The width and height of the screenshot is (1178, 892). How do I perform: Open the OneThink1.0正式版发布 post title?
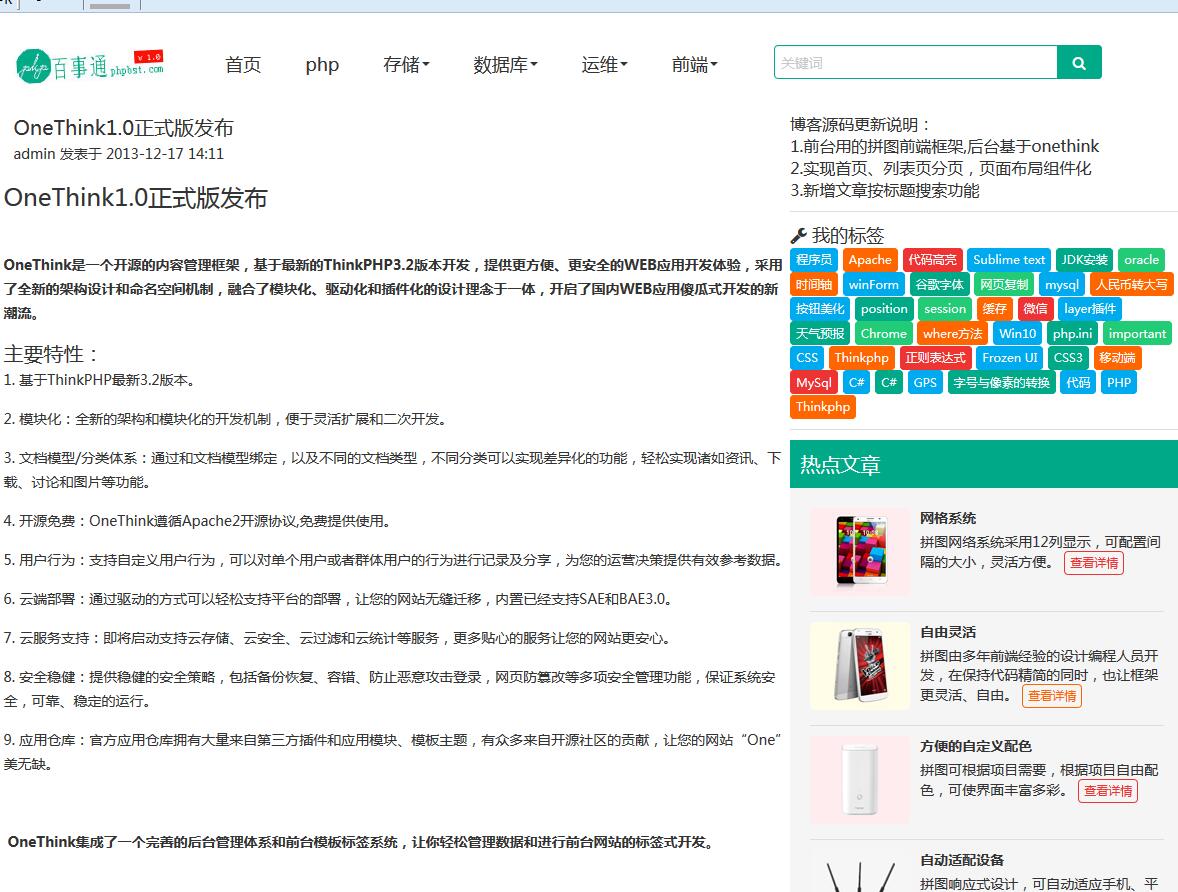pyautogui.click(x=124, y=128)
